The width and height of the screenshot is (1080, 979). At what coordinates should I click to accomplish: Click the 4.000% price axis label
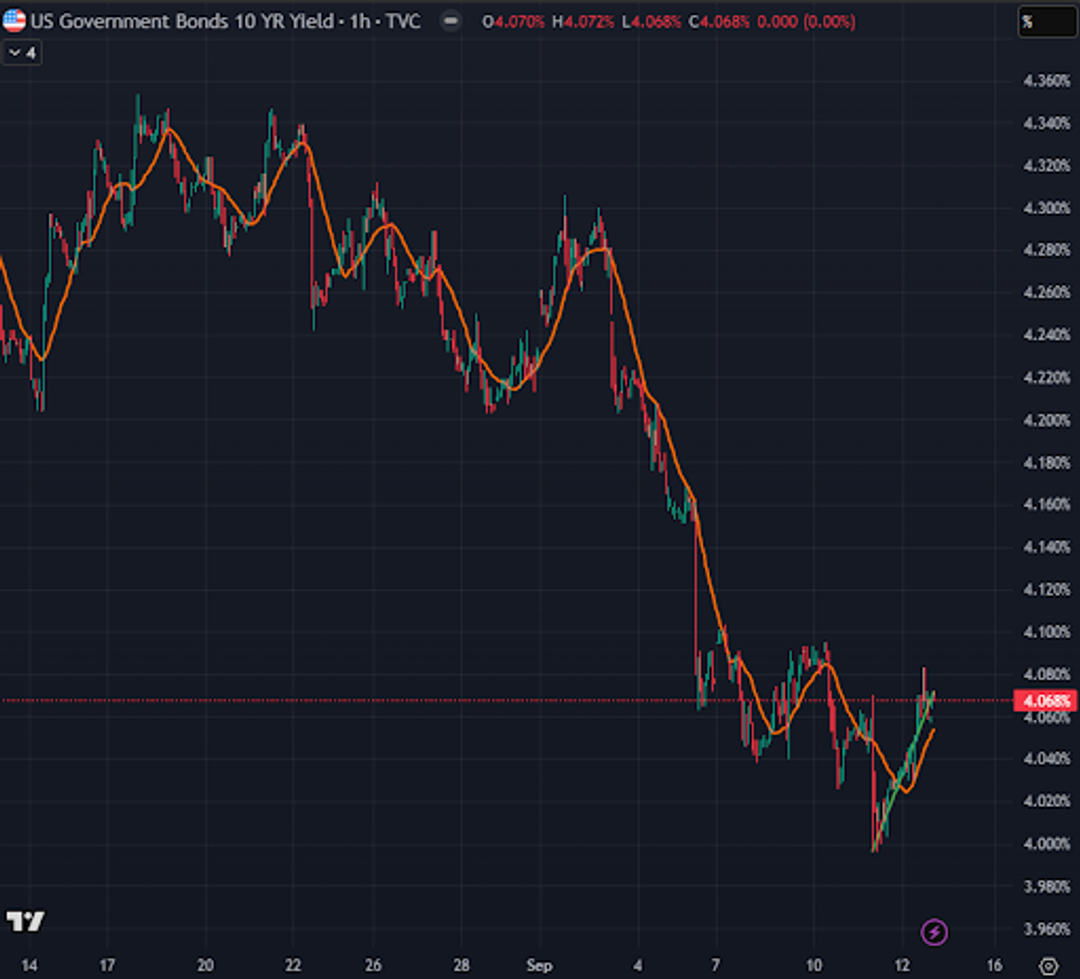coord(1046,844)
